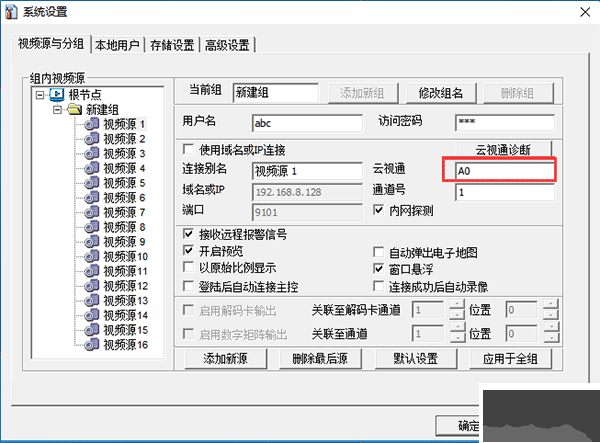Viewport: 600px width, 443px height.
Task: Focus the 用户名 input containing abc
Action: point(307,123)
